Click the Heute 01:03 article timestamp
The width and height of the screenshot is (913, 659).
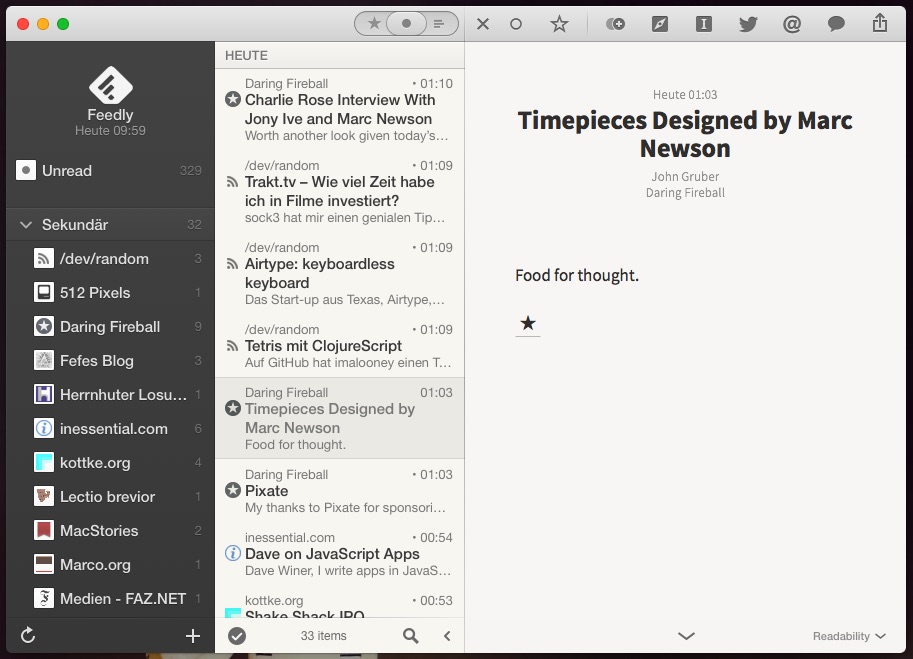[685, 94]
